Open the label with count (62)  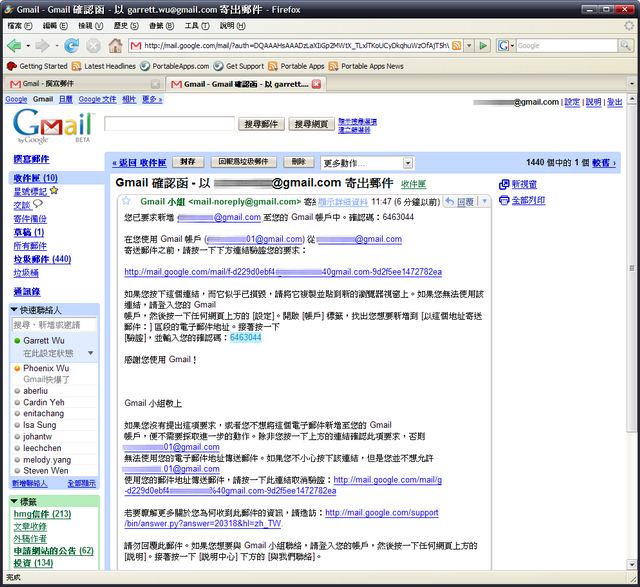(x=53, y=551)
